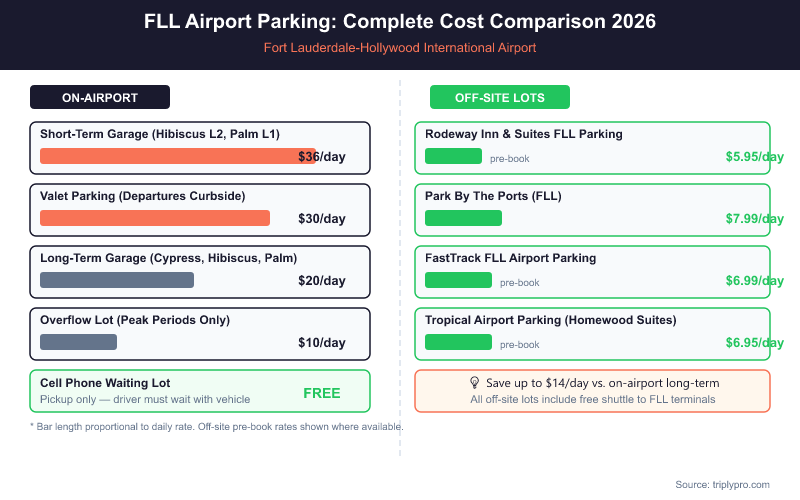This screenshot has height=500, width=800.
Task: Select the ON-AIRPORT section badge
Action: click(100, 97)
